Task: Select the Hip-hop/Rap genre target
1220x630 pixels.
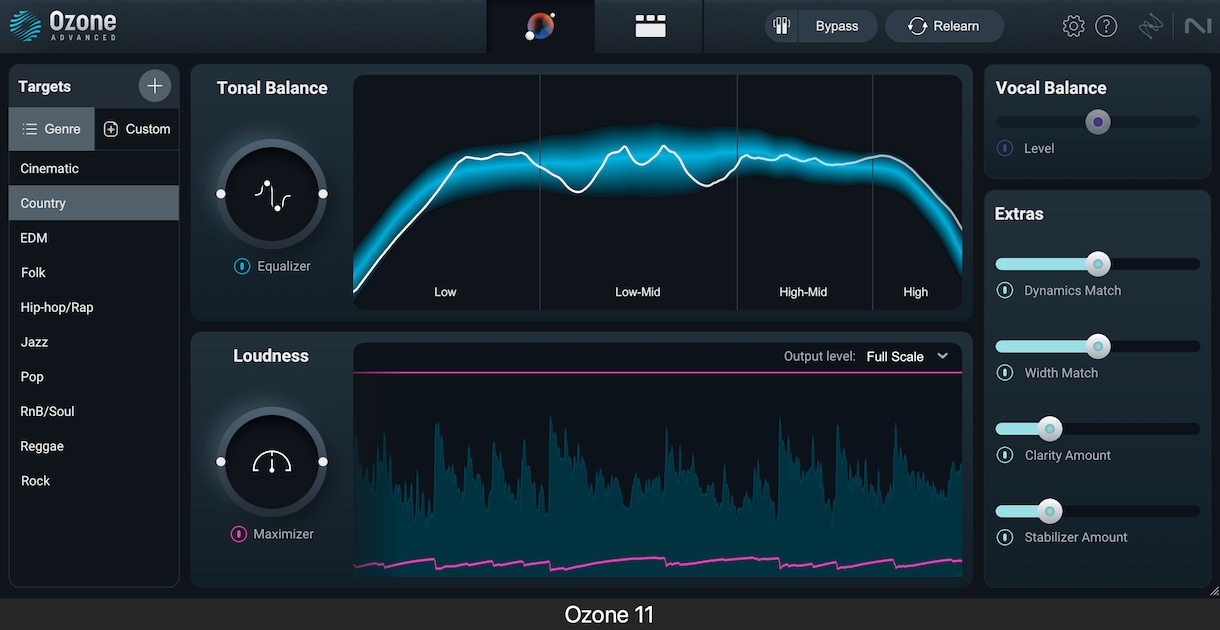Action: (94, 307)
